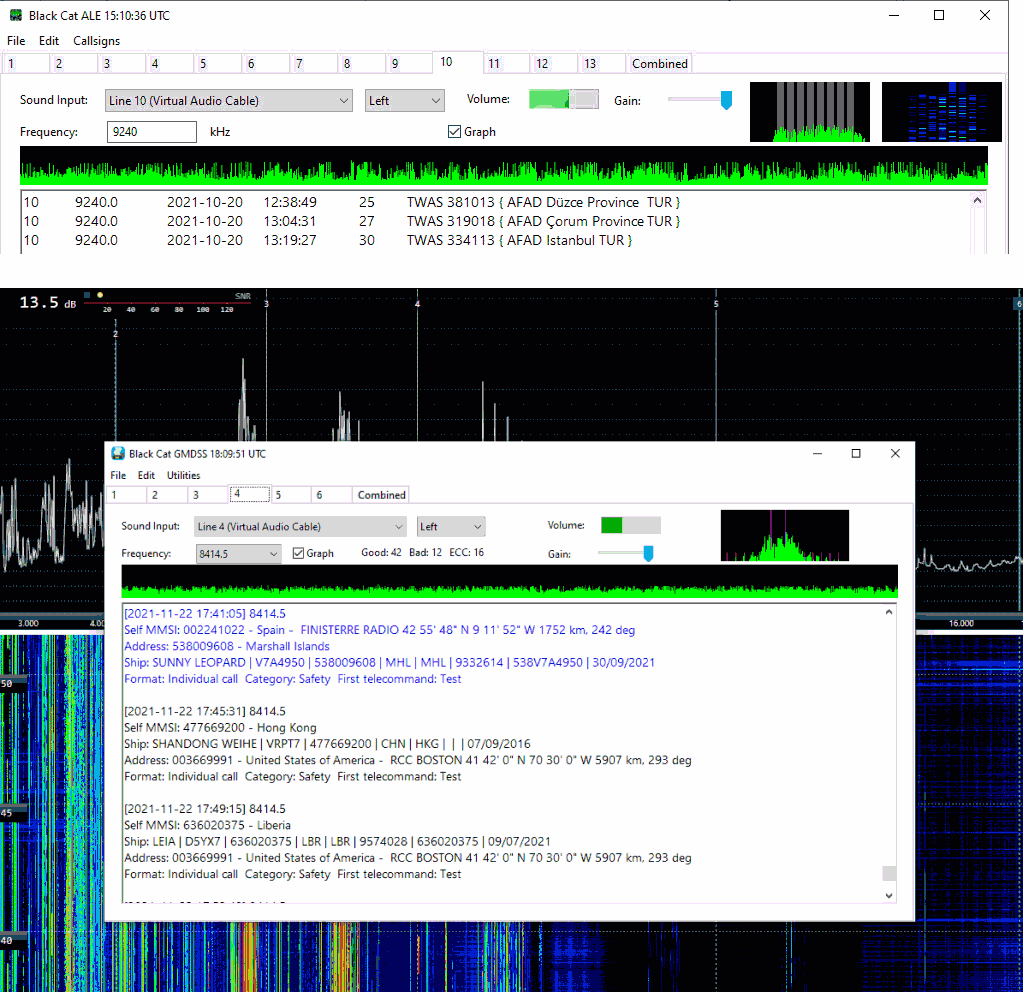Expand Line 10 Sound Input dropdown
The width and height of the screenshot is (1023, 992).
coord(228,101)
